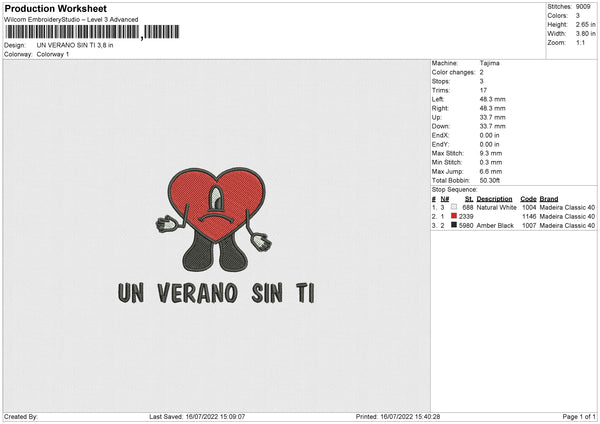Click the Natural White thread color swatch
This screenshot has height=424, width=600.
tap(454, 207)
